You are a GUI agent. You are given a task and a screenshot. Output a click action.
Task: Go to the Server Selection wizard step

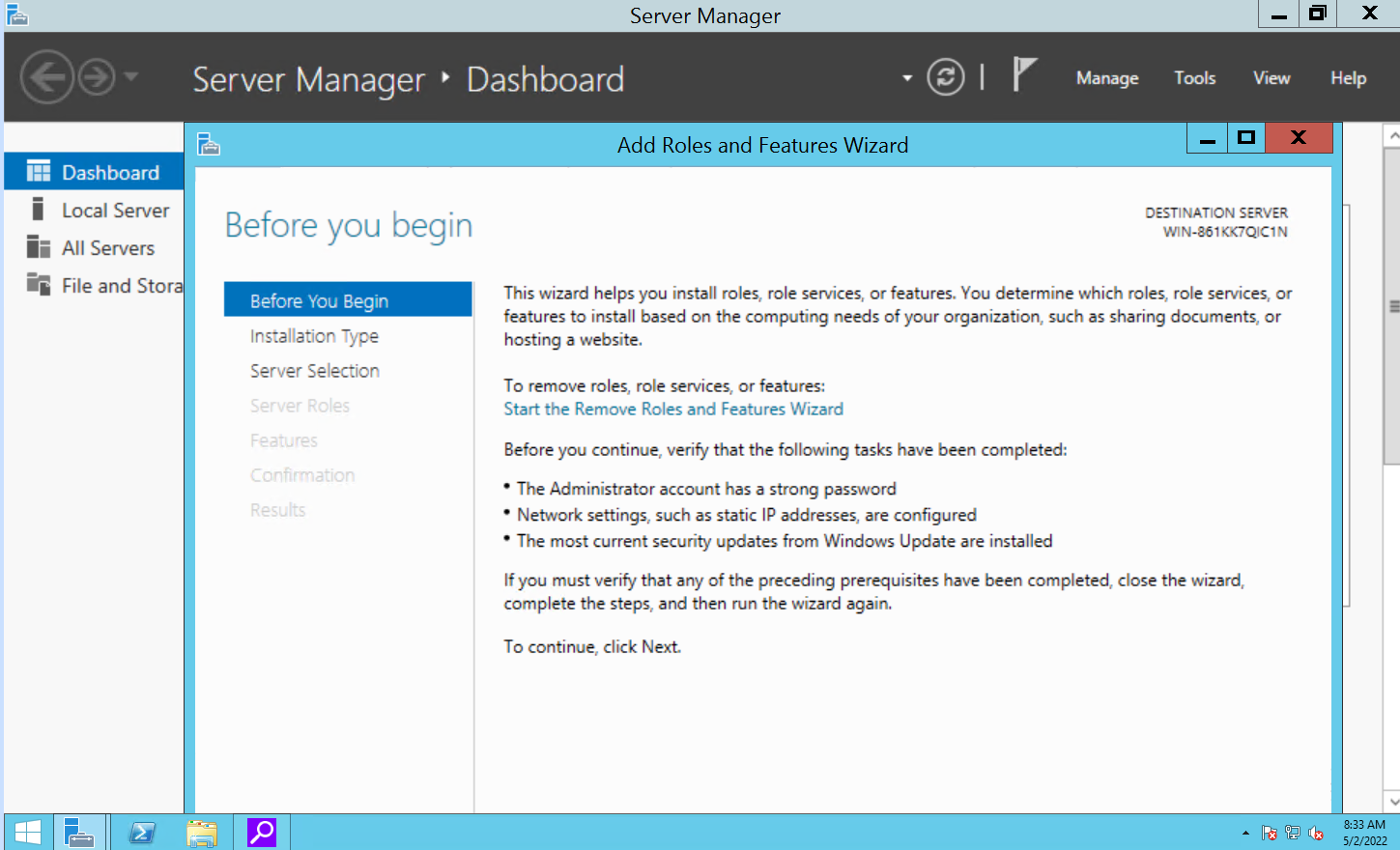(x=314, y=371)
